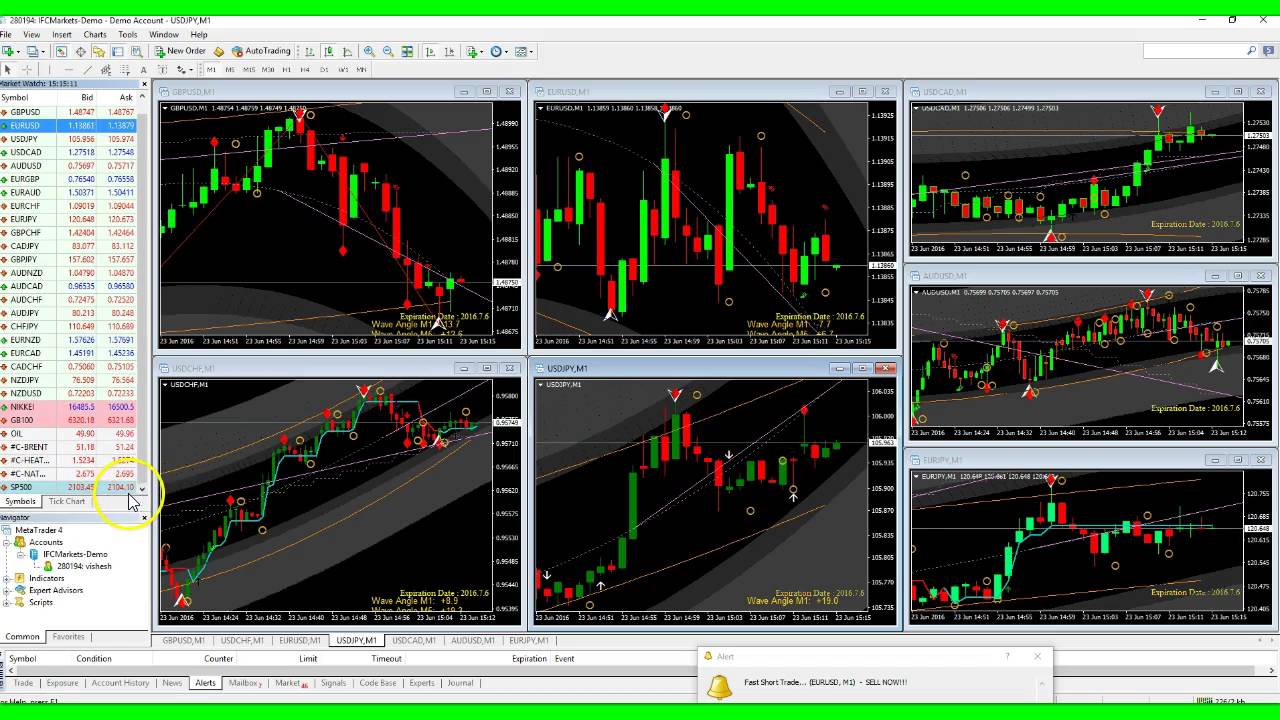Switch chart to bar chart style
Viewport: 1280px width, 720px height.
(x=309, y=51)
